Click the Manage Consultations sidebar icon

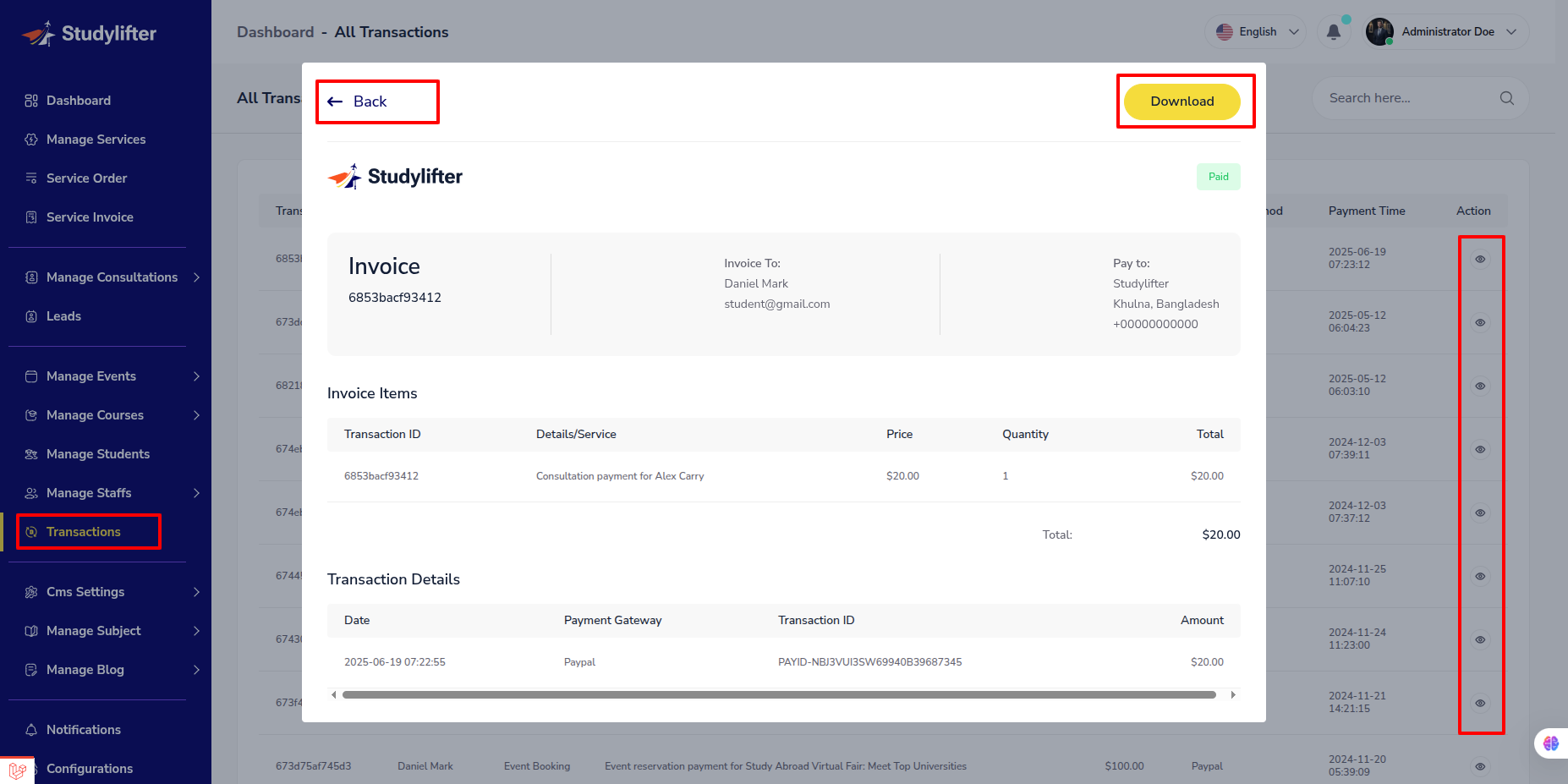(x=31, y=277)
